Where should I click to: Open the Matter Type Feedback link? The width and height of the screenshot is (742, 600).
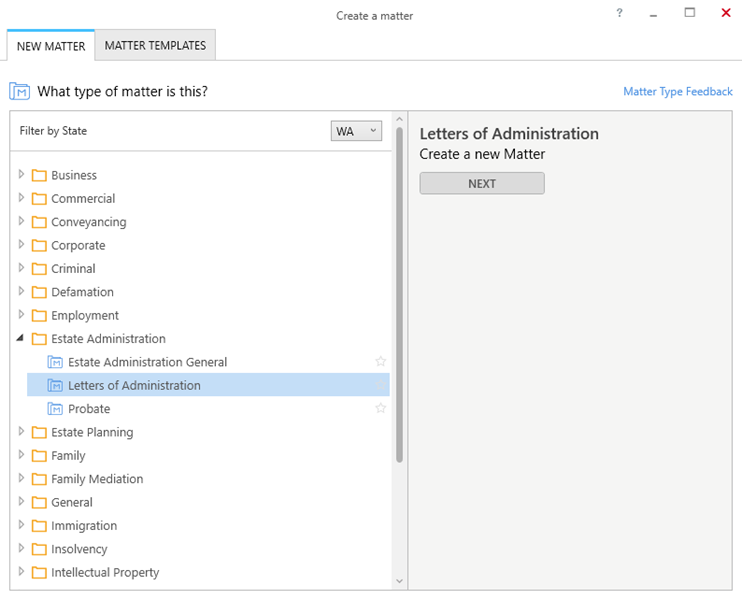click(x=678, y=91)
